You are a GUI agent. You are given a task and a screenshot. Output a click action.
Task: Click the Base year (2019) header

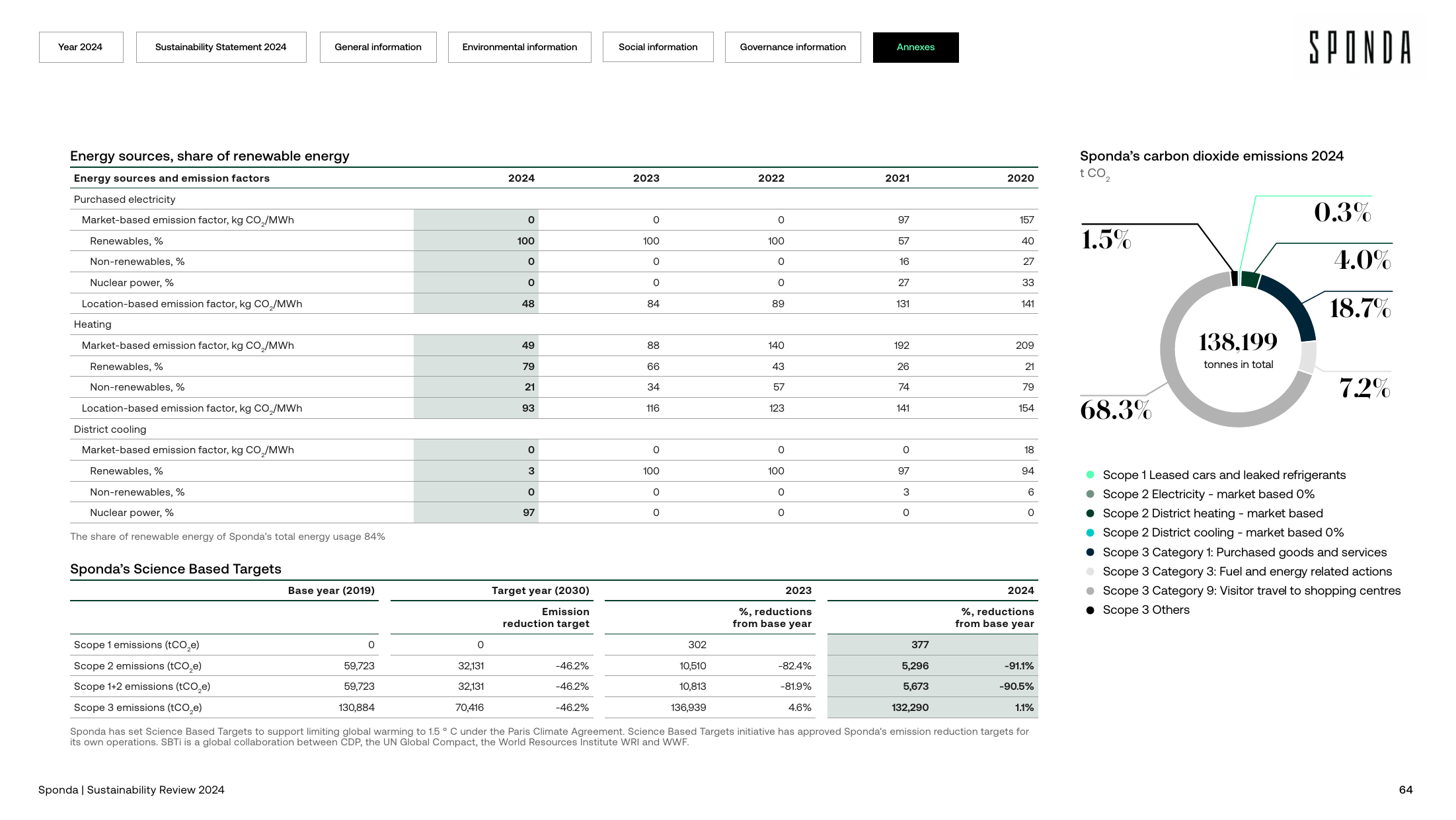[x=331, y=591]
